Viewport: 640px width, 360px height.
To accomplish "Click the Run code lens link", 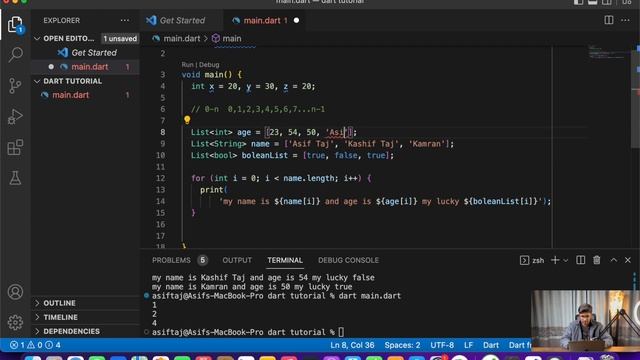I will point(187,64).
